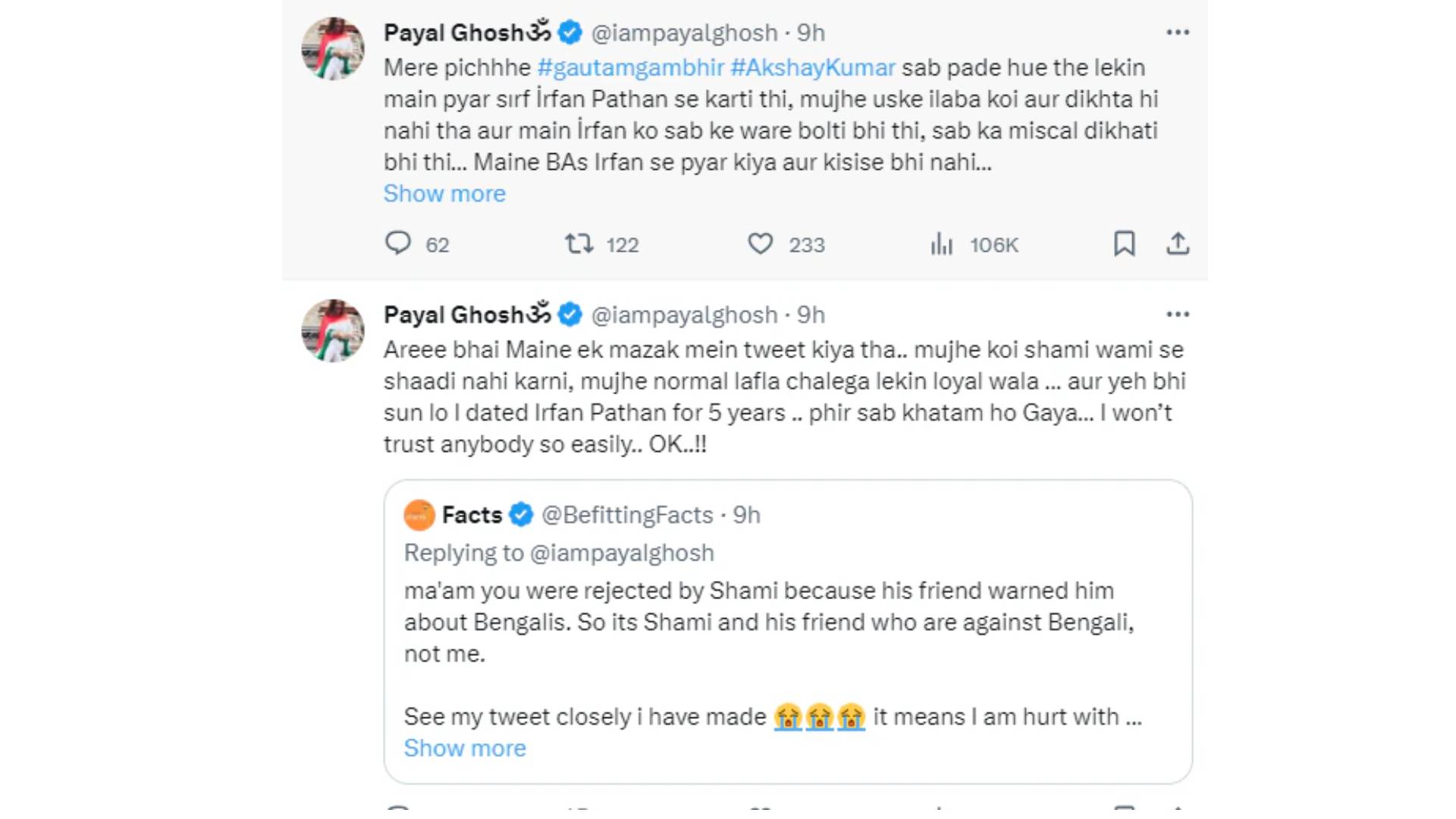The width and height of the screenshot is (1456, 819).
Task: Bookmark the first Payal Ghosh tweet
Action: 1124,243
